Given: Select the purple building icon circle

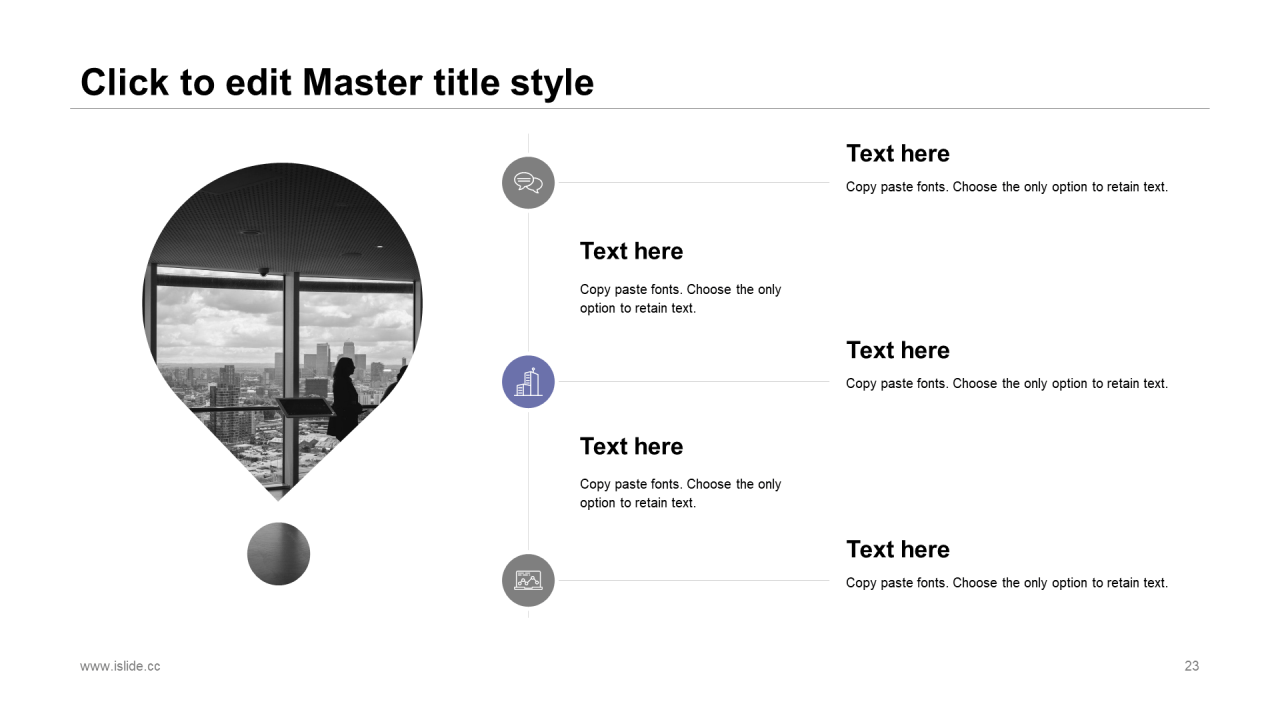Looking at the screenshot, I should tap(528, 382).
